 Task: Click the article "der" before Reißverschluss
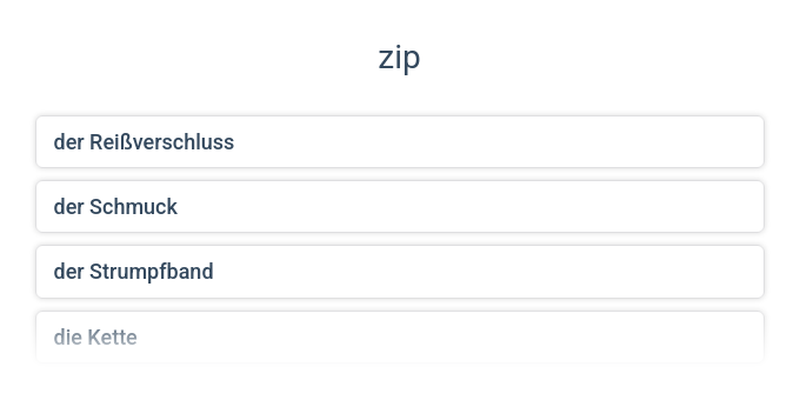click(68, 142)
